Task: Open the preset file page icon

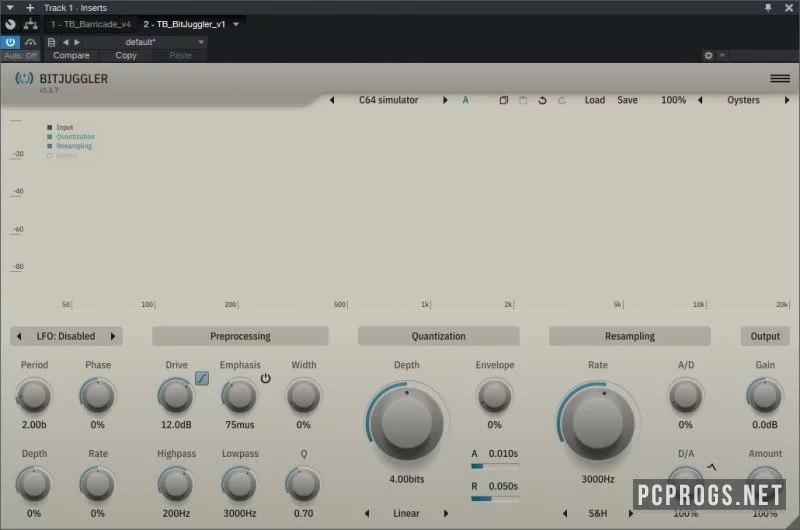Action: tap(51, 42)
